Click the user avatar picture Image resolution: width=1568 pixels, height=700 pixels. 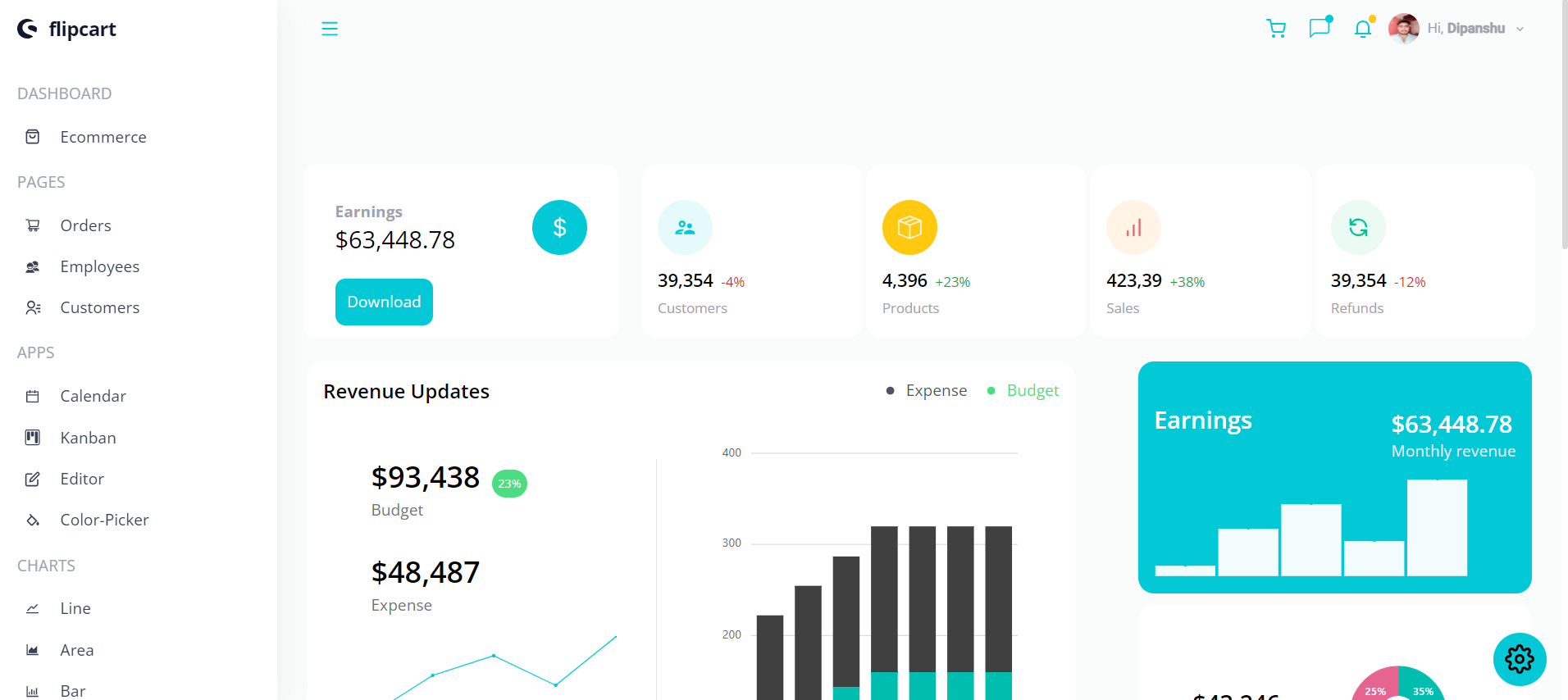pos(1403,29)
